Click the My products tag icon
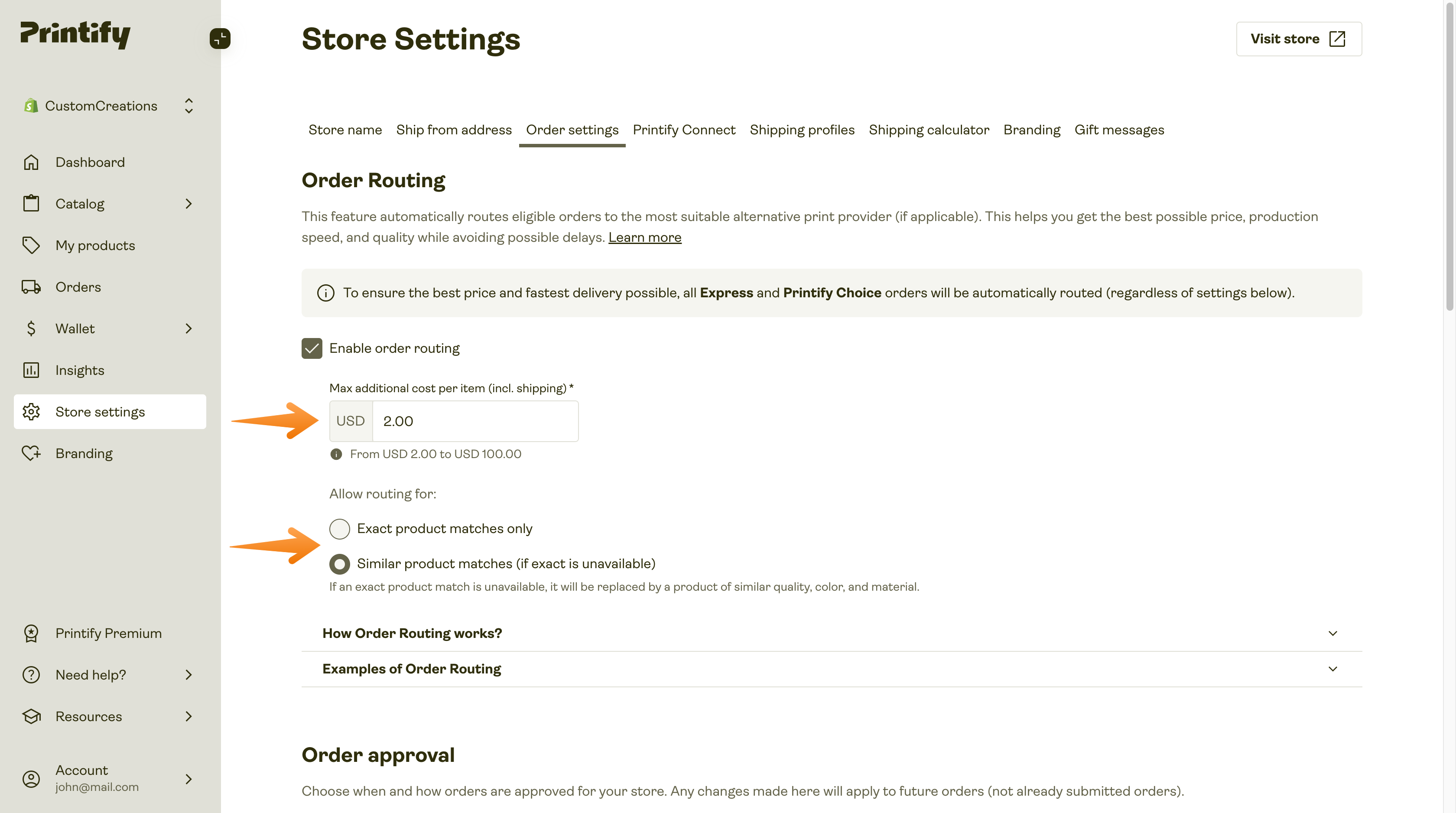The image size is (1456, 813). (31, 245)
